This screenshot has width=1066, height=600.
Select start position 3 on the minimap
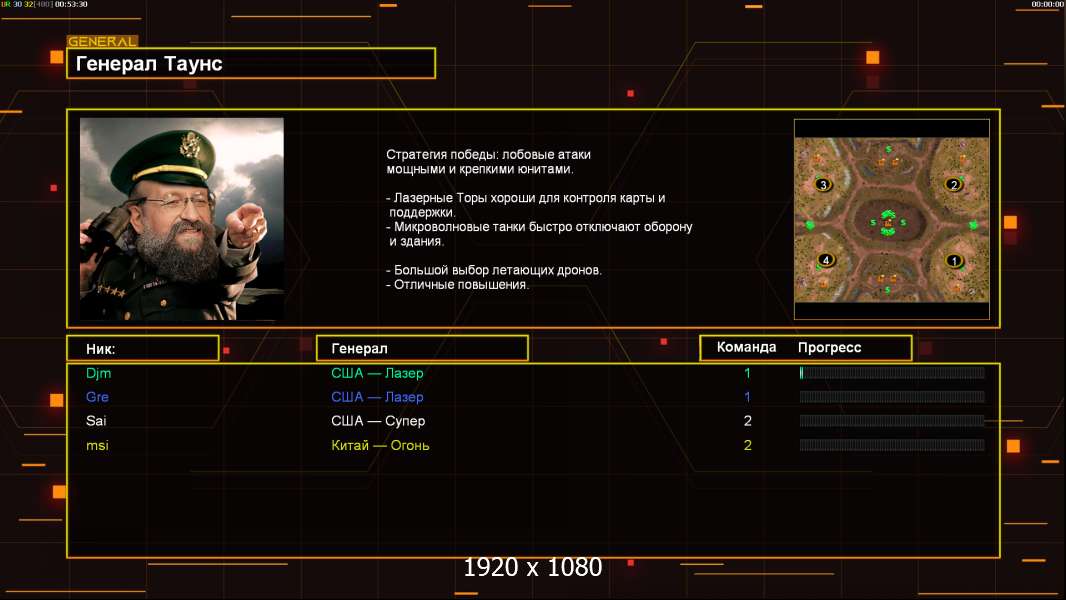823,185
